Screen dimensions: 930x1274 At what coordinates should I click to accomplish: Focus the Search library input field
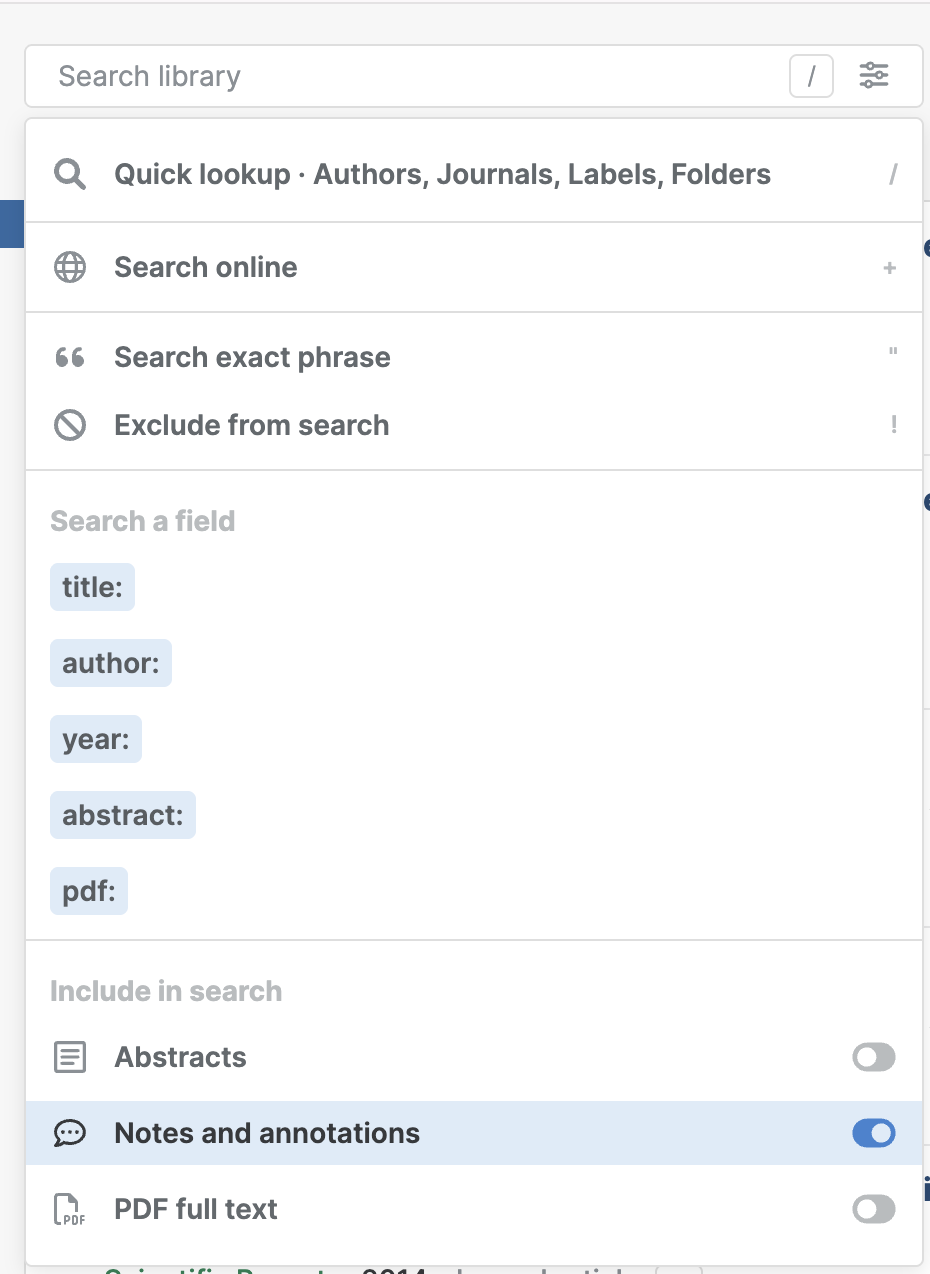[400, 76]
